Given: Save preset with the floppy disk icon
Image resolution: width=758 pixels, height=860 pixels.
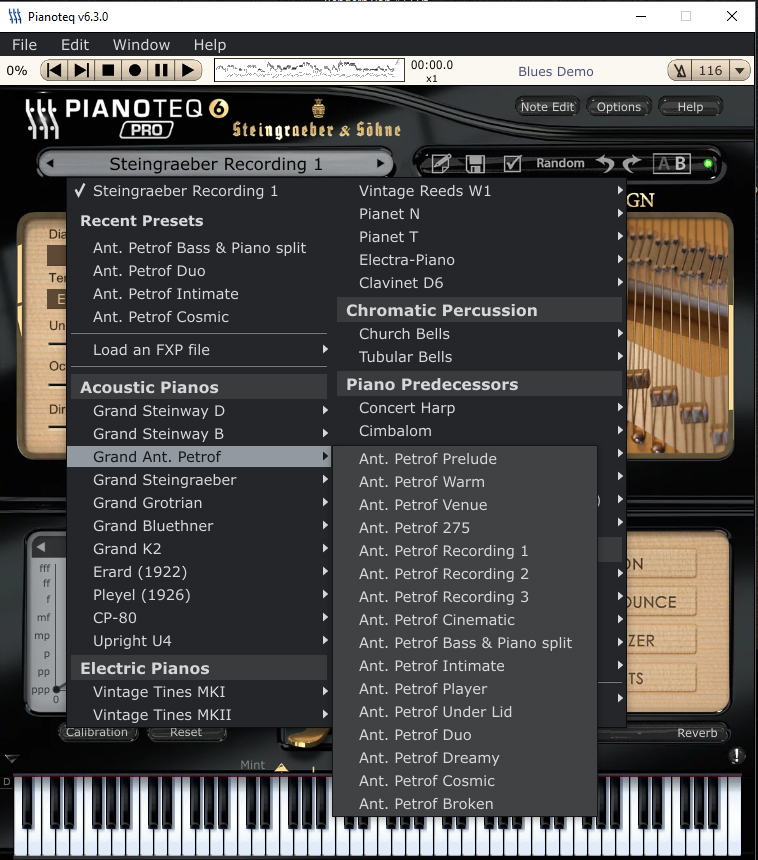Looking at the screenshot, I should coord(476,163).
